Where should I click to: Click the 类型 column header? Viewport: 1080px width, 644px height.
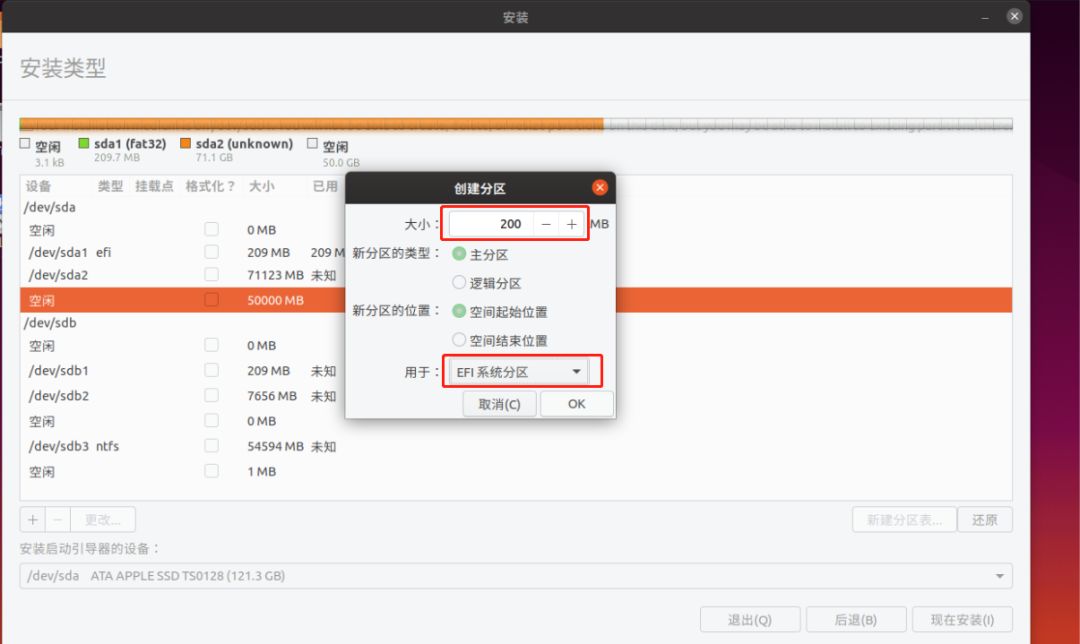pyautogui.click(x=110, y=186)
